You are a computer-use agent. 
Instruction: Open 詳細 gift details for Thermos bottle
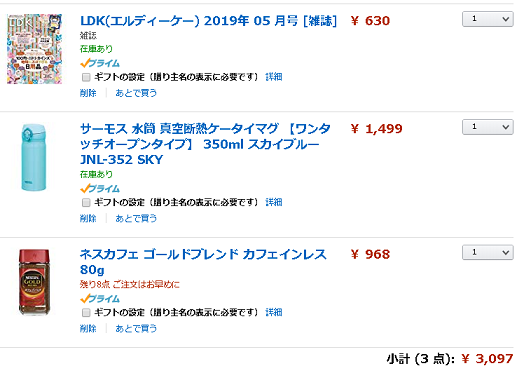(274, 202)
